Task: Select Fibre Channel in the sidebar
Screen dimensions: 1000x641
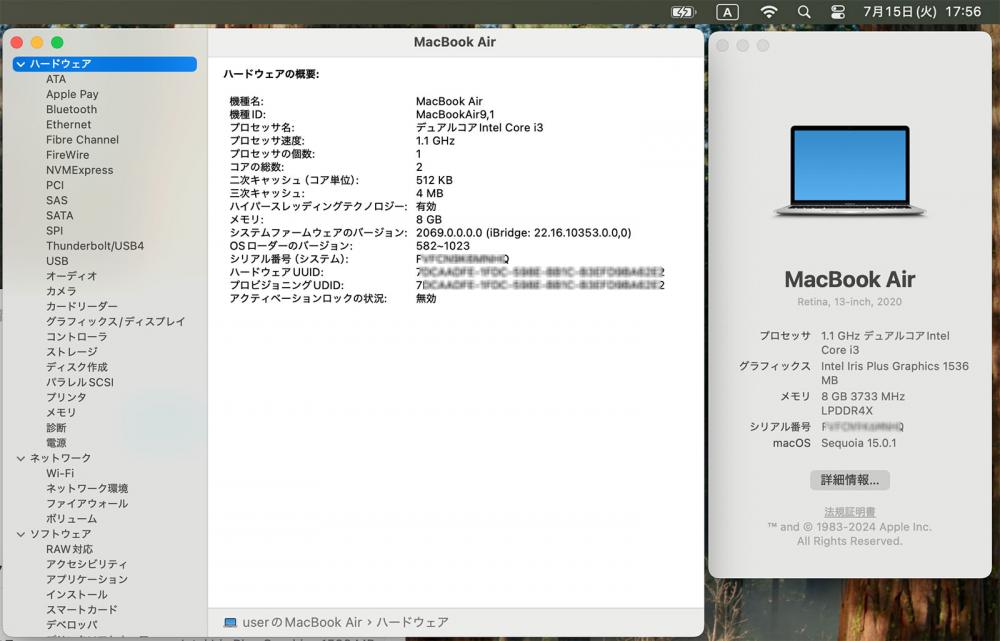Action: click(82, 140)
